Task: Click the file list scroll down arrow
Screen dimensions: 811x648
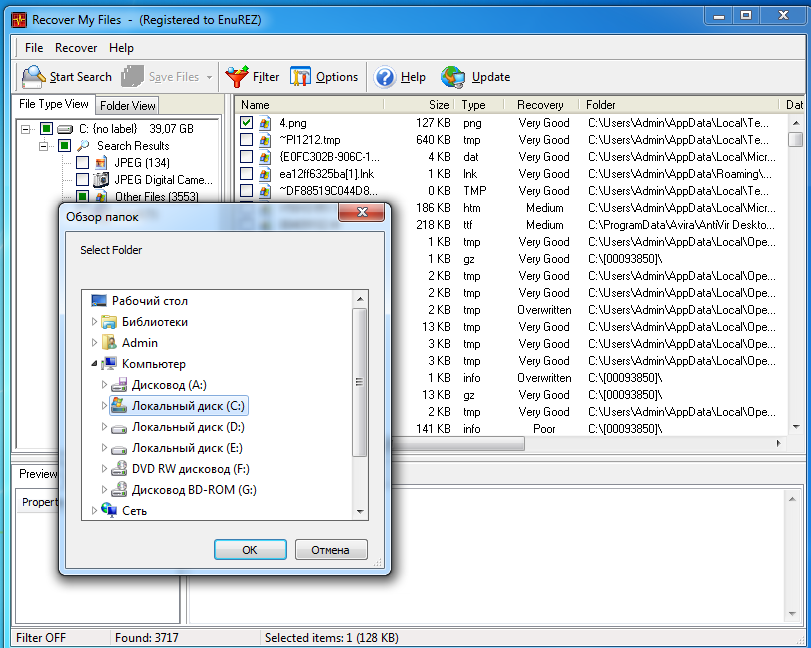Action: click(795, 427)
